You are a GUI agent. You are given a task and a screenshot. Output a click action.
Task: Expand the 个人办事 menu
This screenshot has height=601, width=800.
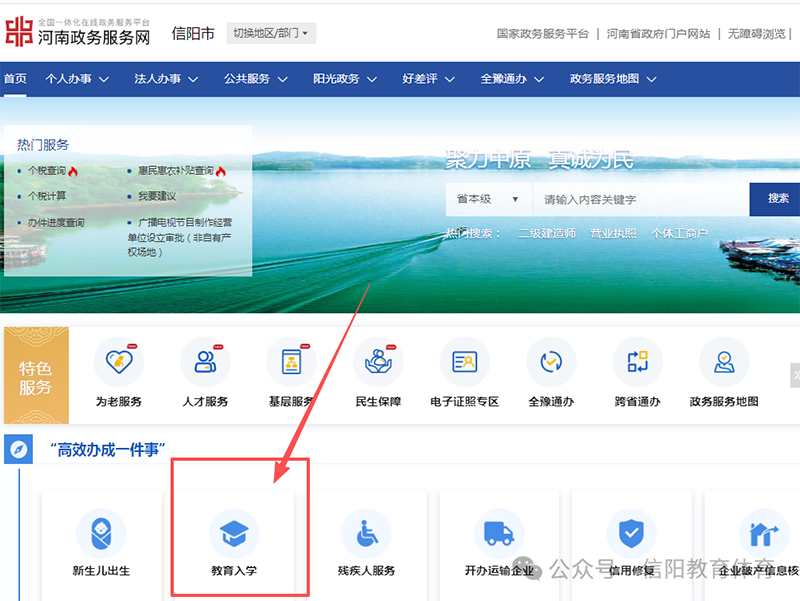[77, 79]
